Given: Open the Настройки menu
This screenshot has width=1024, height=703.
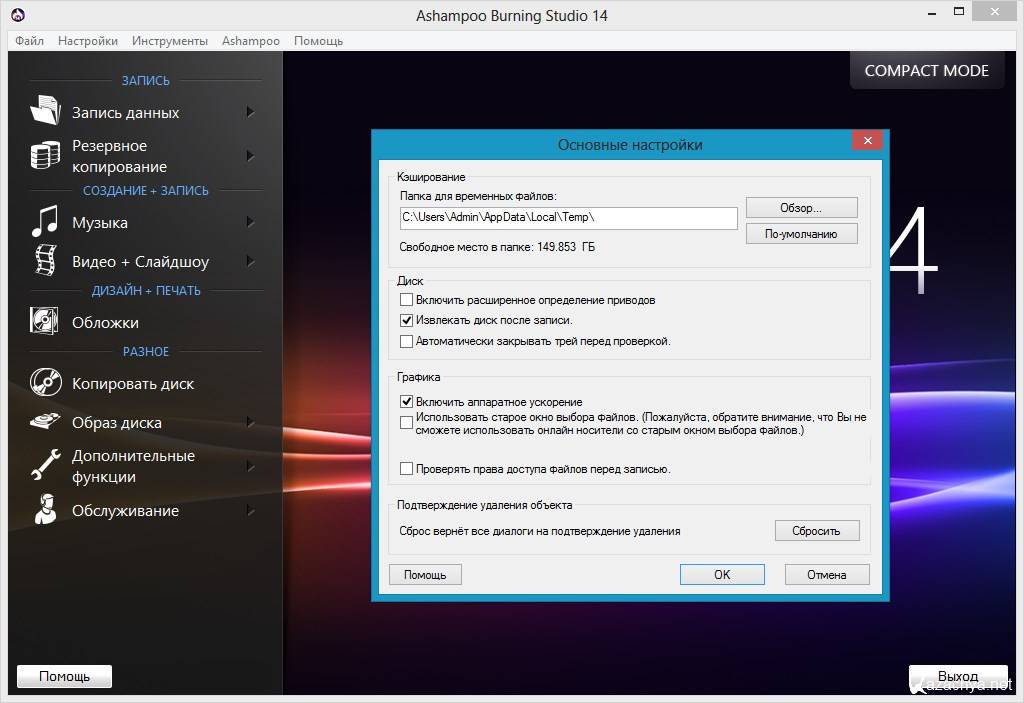Looking at the screenshot, I should coord(88,41).
